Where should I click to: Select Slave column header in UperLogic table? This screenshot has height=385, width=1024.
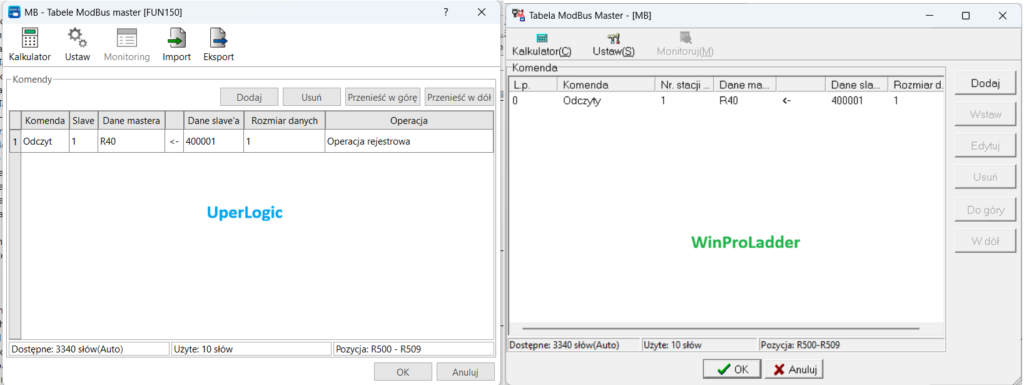[84, 121]
